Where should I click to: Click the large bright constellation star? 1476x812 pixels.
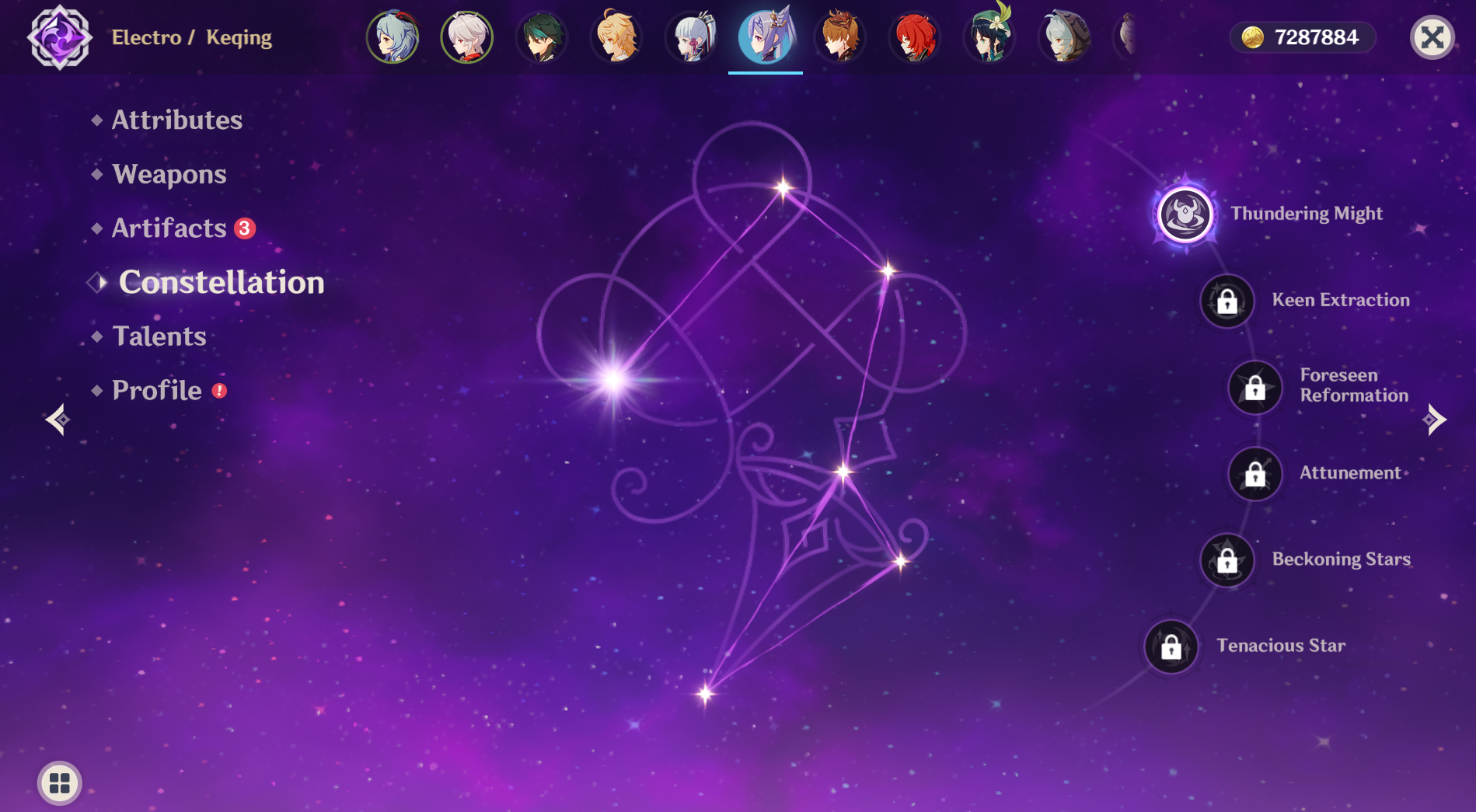click(x=613, y=380)
